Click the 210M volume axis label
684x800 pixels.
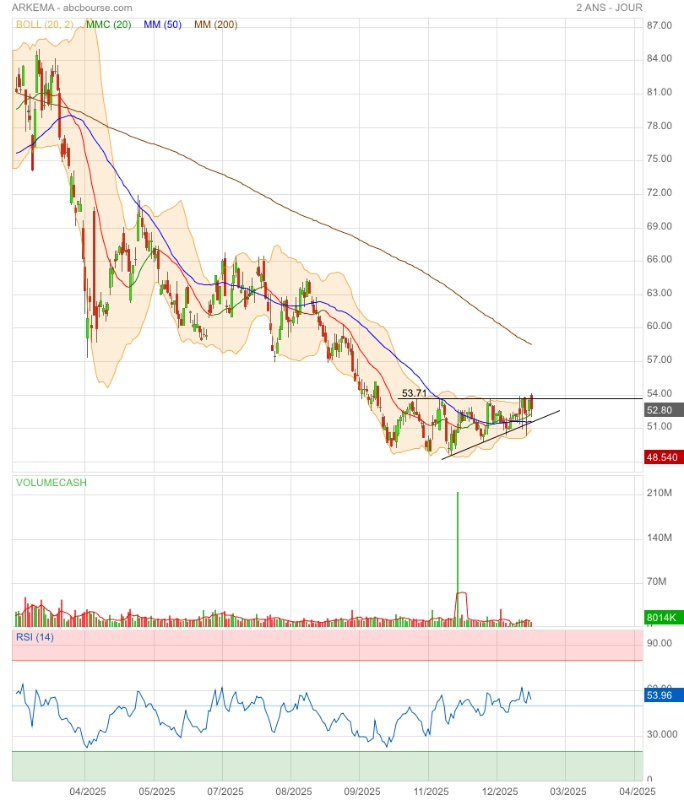point(659,493)
